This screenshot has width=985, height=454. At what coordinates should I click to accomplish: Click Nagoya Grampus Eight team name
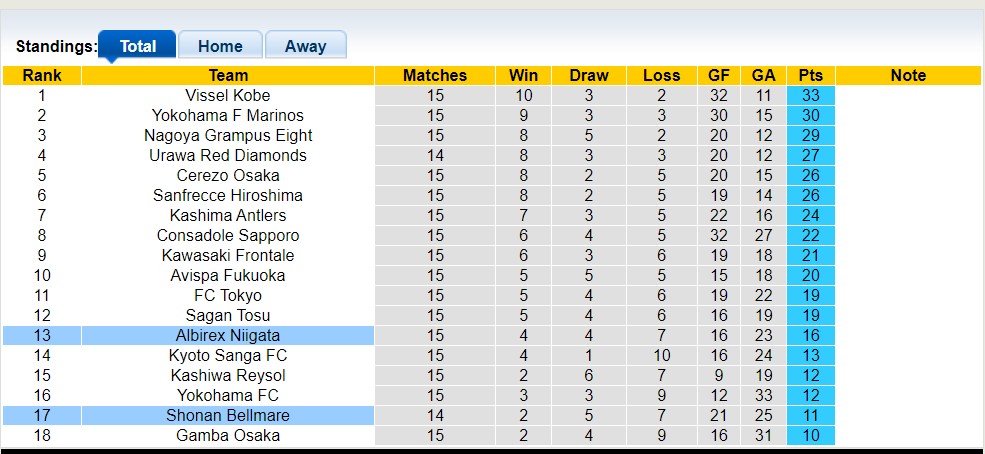(228, 136)
